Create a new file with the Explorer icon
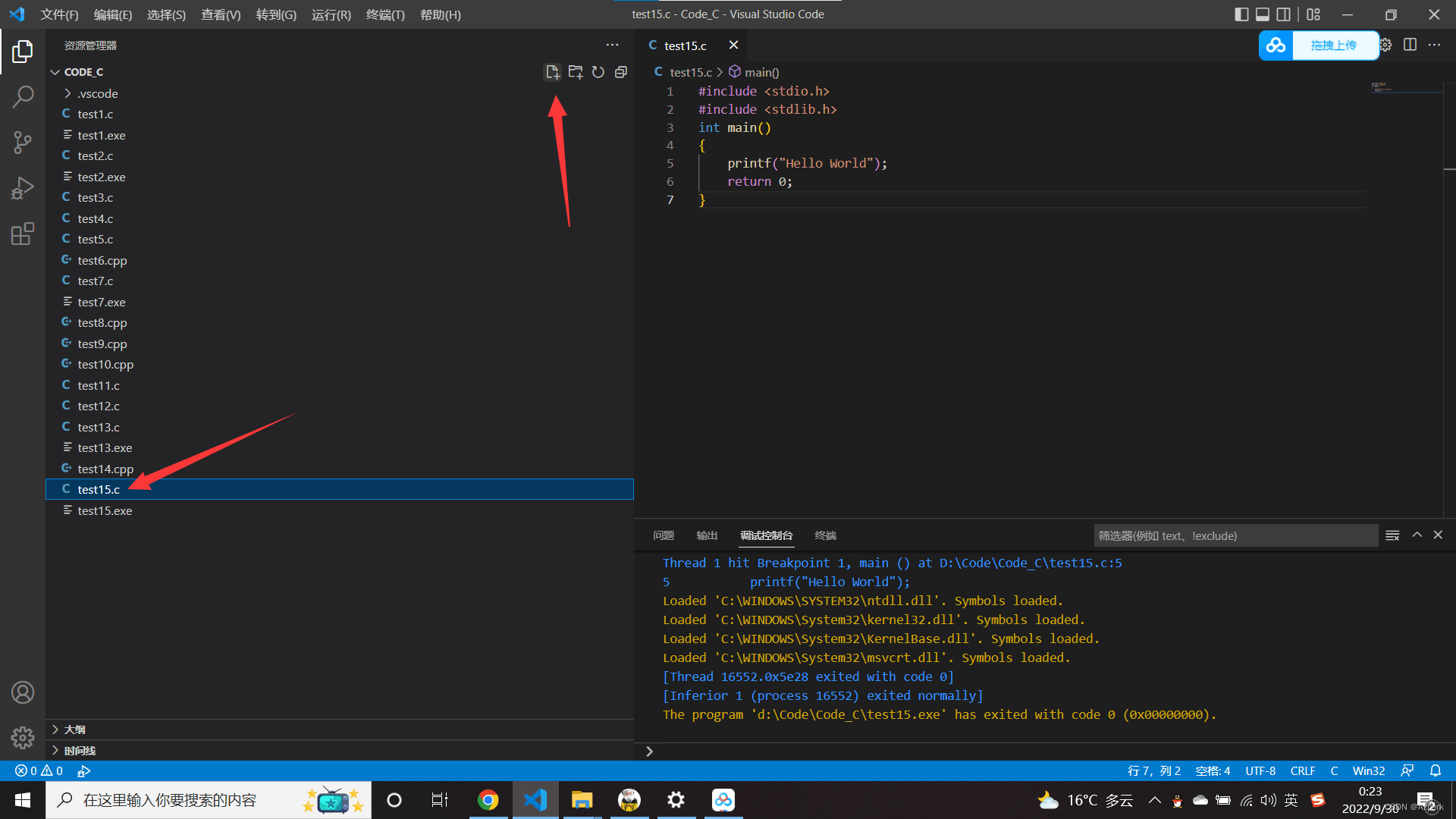Screen dimensions: 1456x819 click(x=552, y=71)
